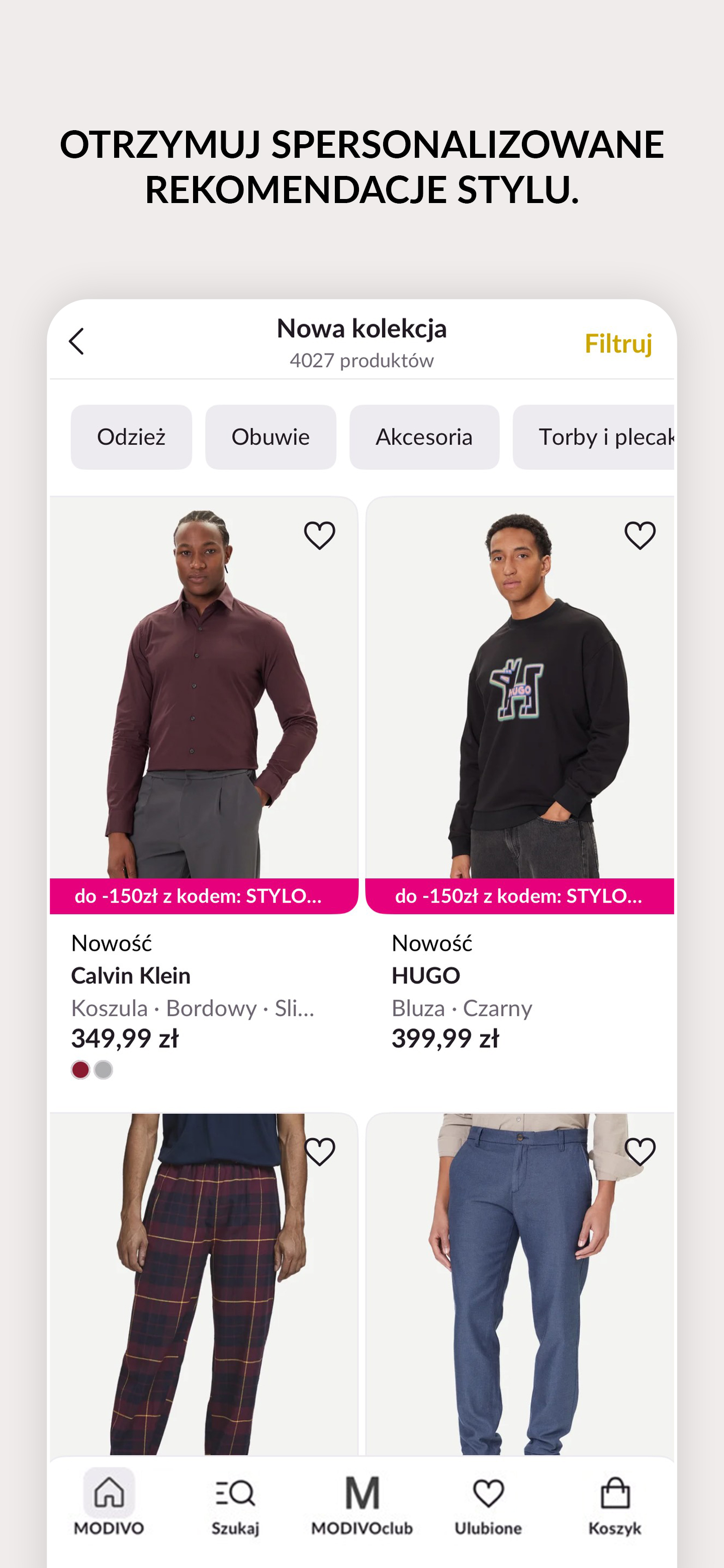The image size is (724, 1568).
Task: Open the Ulubione heart icon in navigation
Action: [488, 1493]
